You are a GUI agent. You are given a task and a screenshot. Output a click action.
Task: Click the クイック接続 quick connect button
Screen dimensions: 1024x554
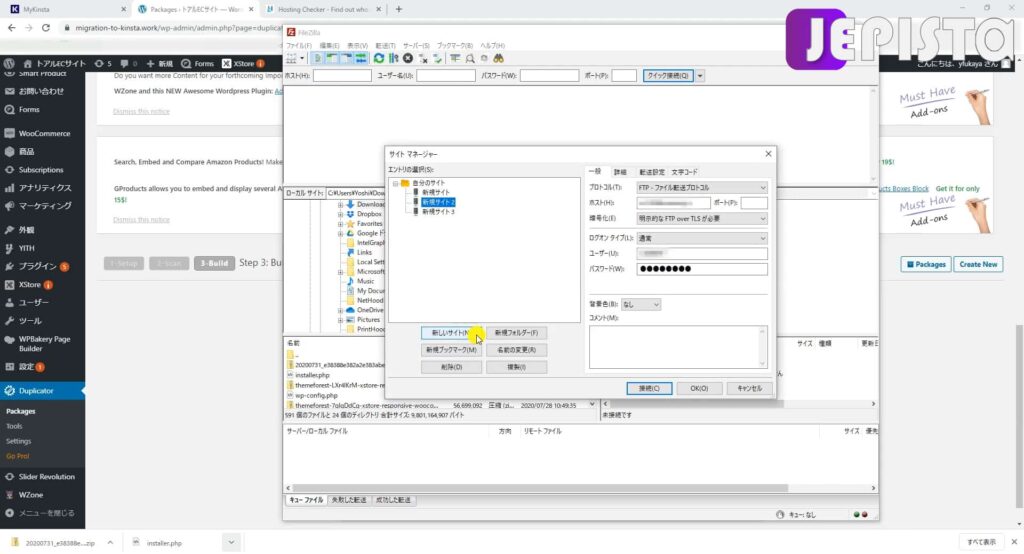click(x=667, y=76)
